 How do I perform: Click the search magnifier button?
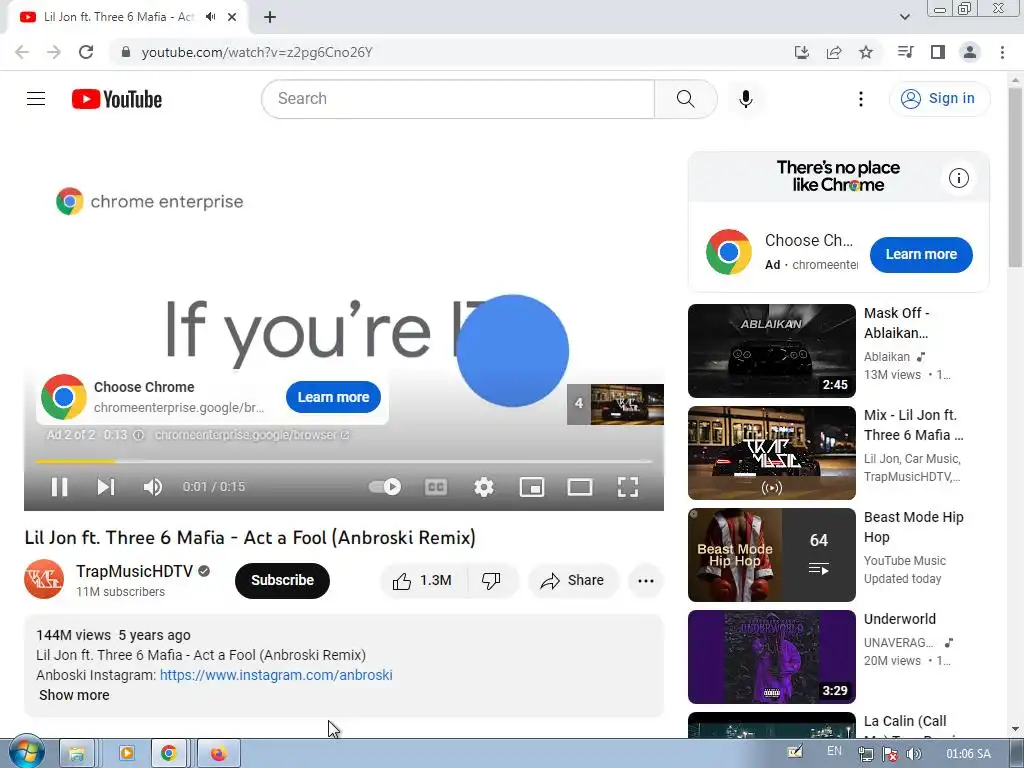686,99
